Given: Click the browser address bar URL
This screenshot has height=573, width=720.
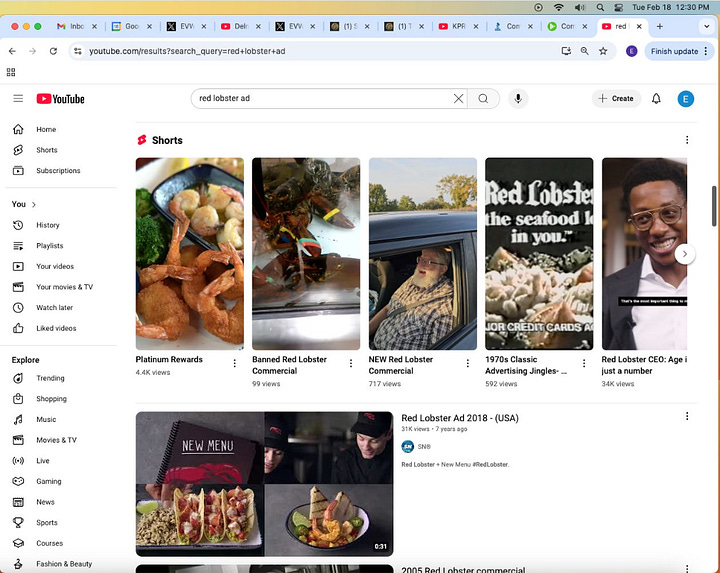Looking at the screenshot, I should [x=187, y=51].
